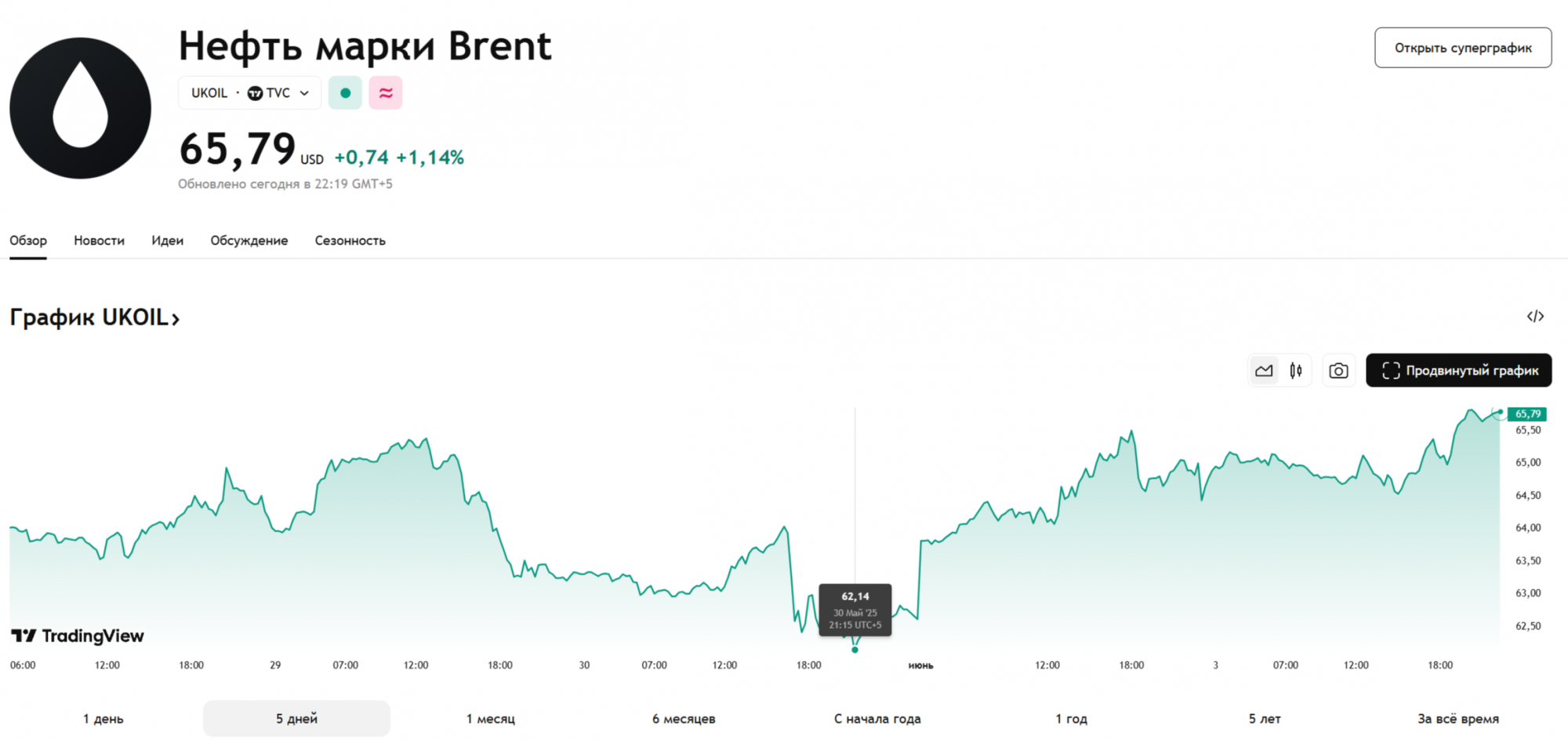Click the pink approximate-data wave icon
The height and width of the screenshot is (743, 1568).
pyautogui.click(x=386, y=92)
